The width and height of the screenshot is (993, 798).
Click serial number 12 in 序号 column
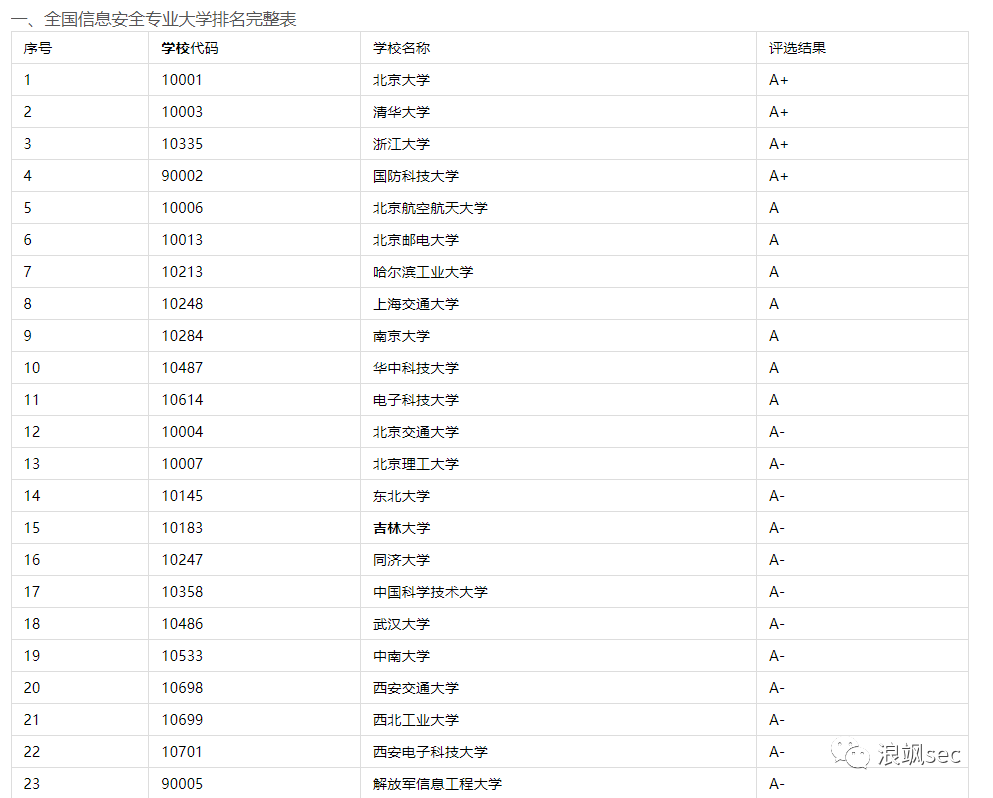point(32,432)
